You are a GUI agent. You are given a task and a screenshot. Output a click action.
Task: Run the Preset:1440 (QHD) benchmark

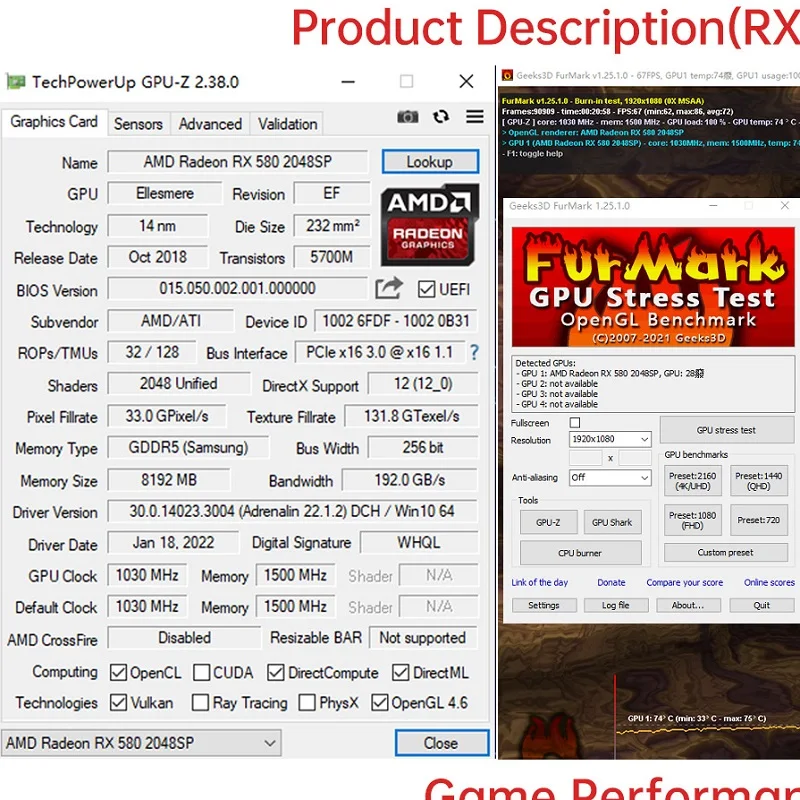758,481
